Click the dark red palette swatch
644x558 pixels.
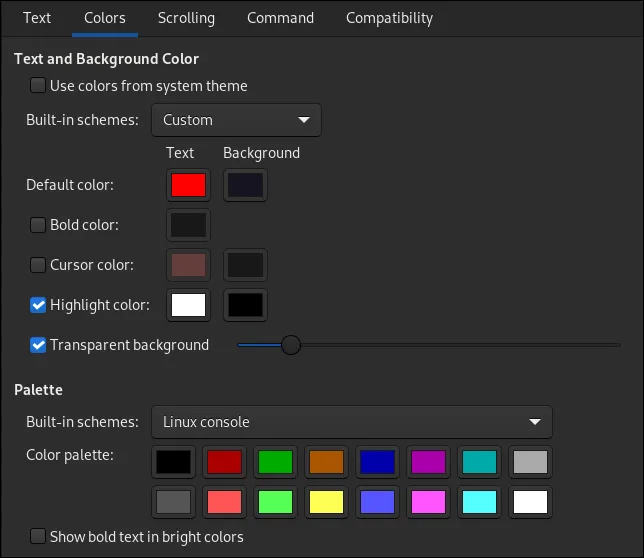pyautogui.click(x=224, y=462)
